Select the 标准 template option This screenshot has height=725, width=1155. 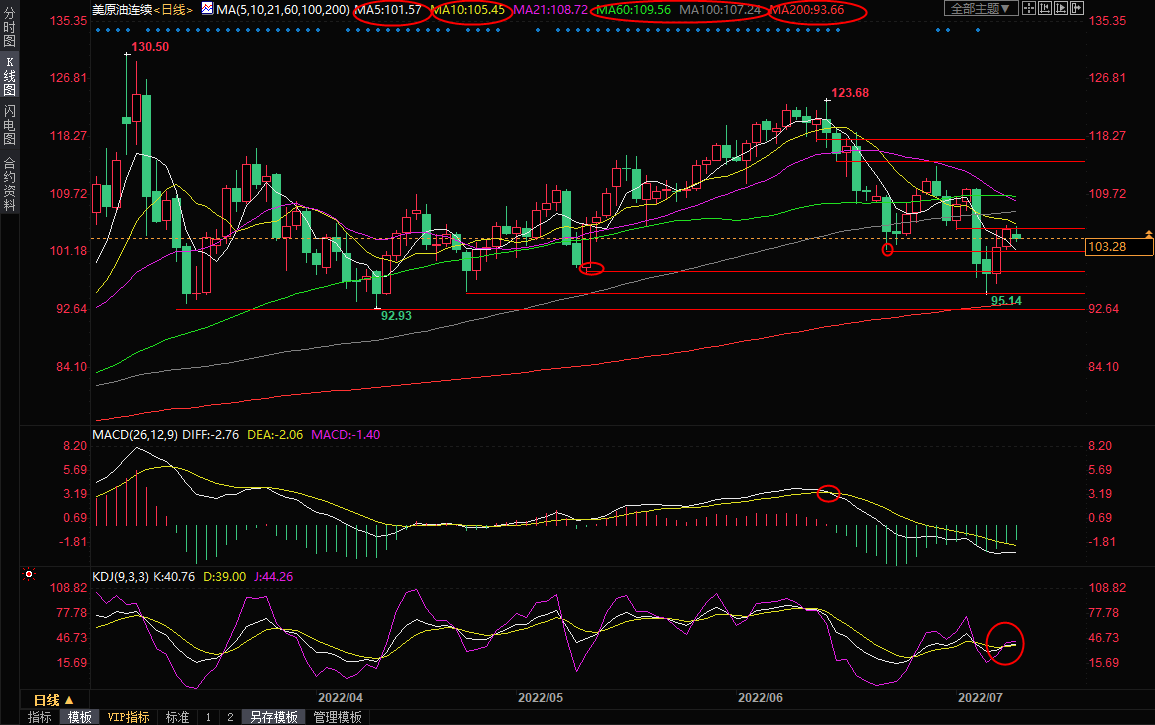177,717
